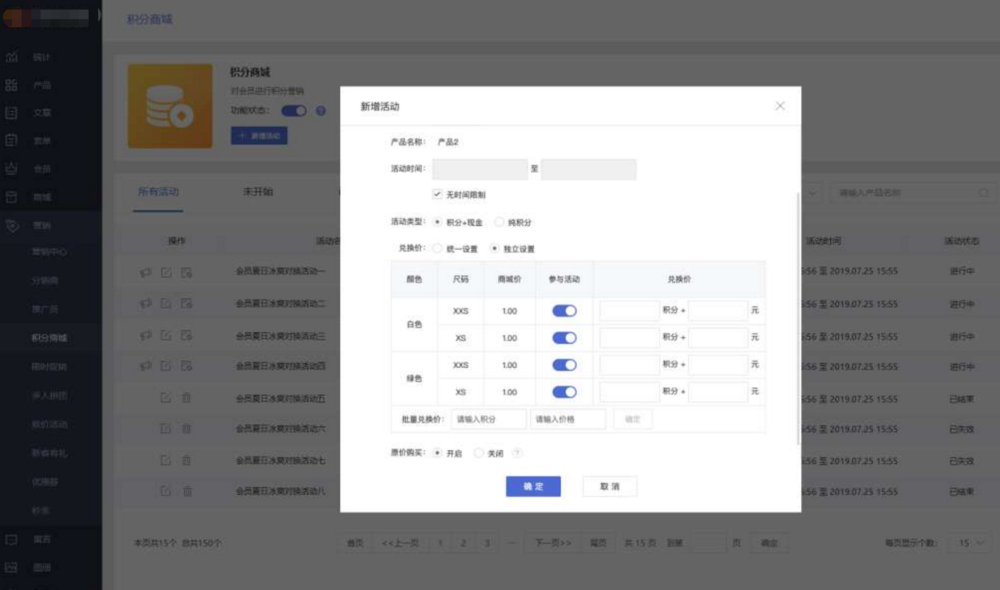The image size is (1000, 590).
Task: Choose the 统一设置 radio for 兑换价
Action: (436, 248)
